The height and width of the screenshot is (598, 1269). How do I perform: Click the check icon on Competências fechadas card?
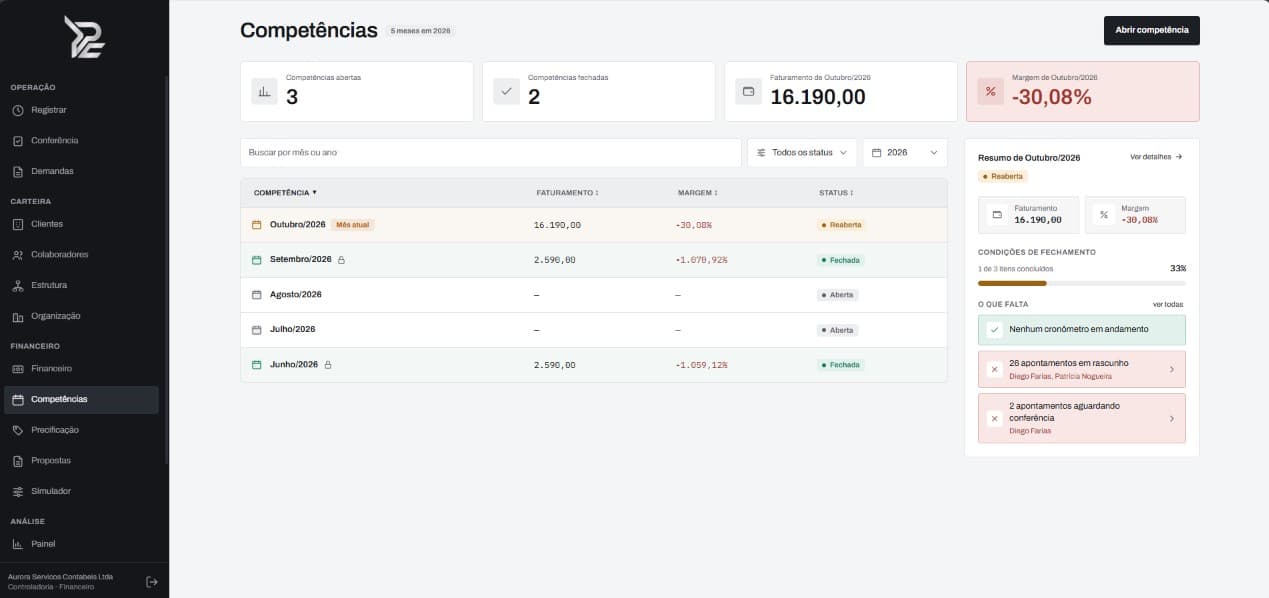click(x=506, y=92)
